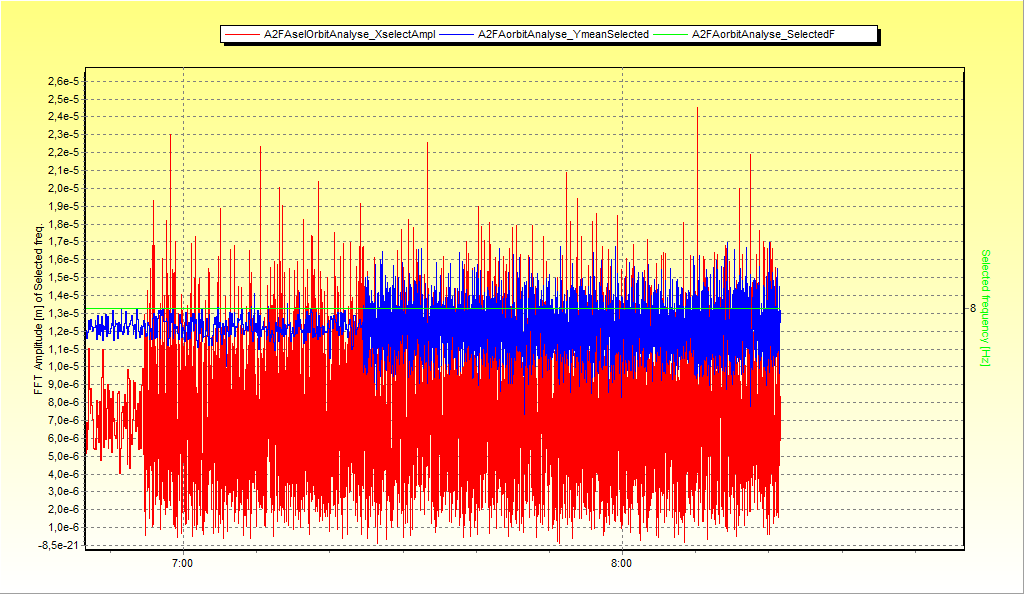The image size is (1024, 594).
Task: Click the green line swatch in legend
Action: point(671,35)
